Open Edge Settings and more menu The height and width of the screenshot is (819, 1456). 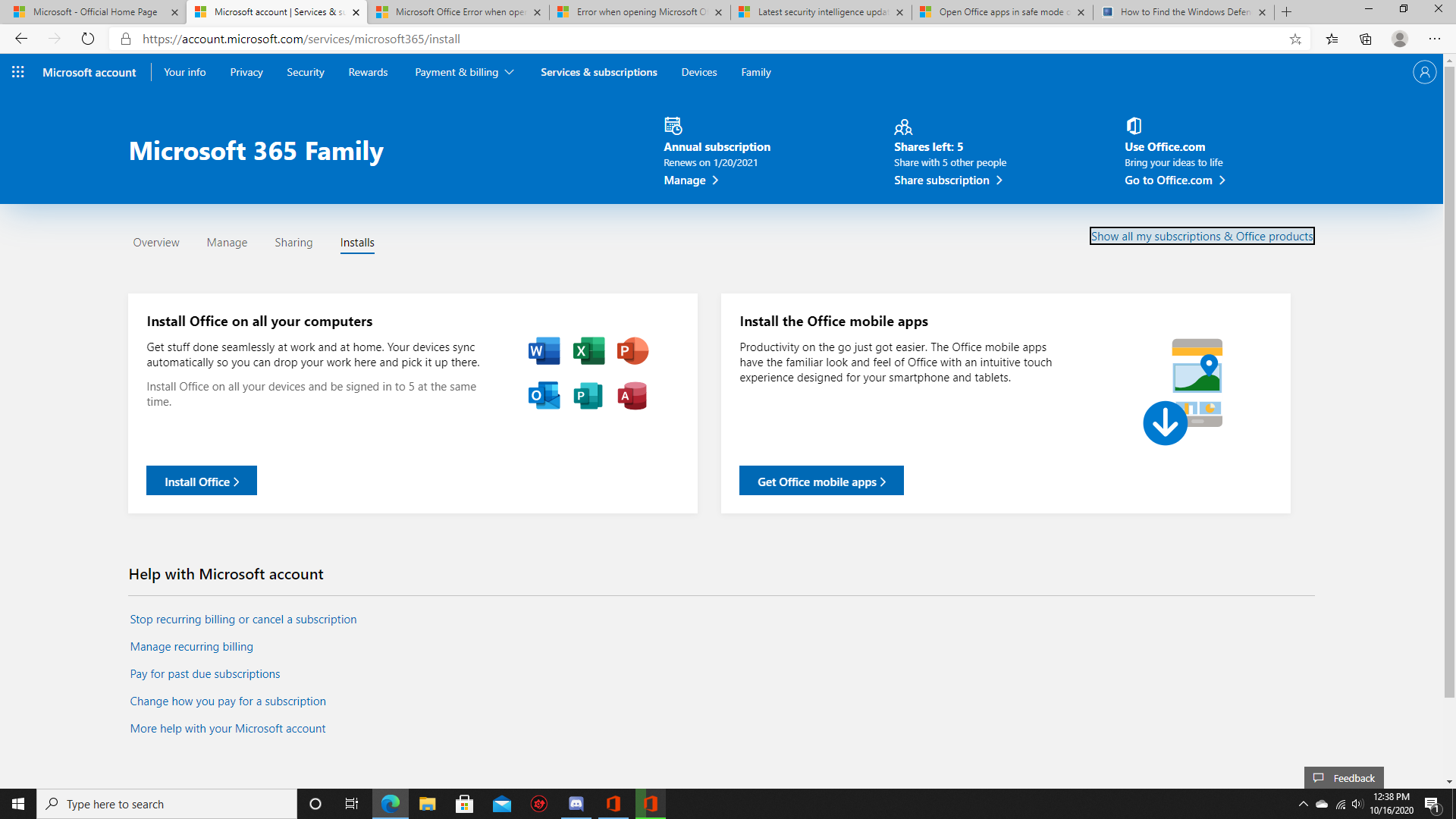pyautogui.click(x=1435, y=39)
